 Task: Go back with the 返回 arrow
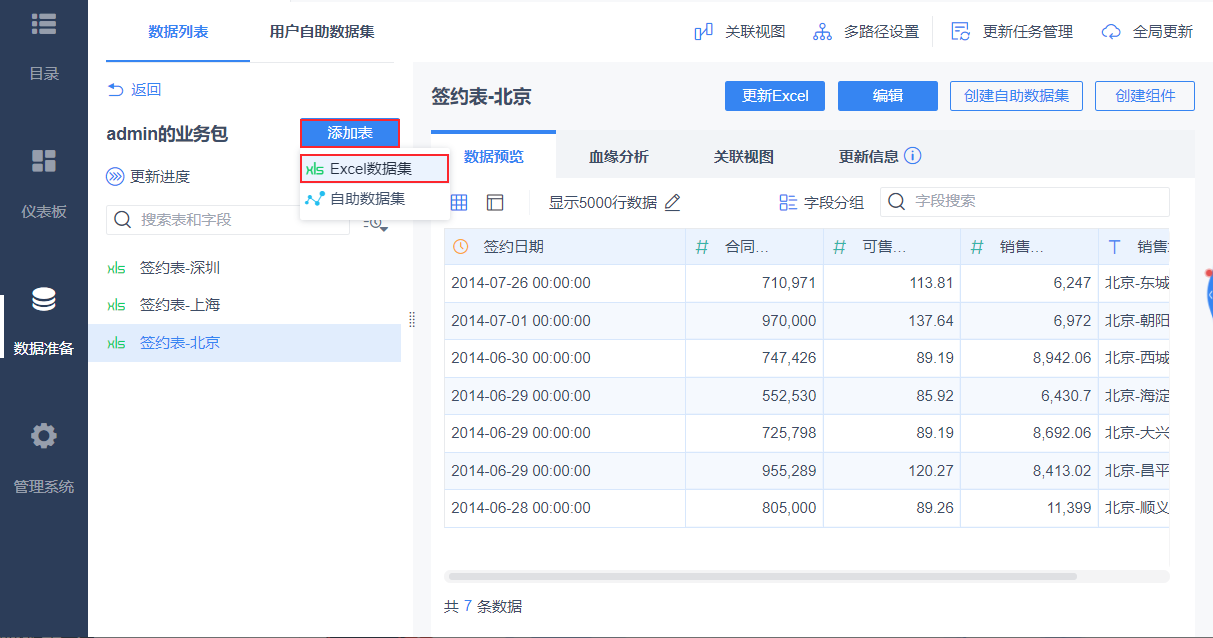tap(134, 89)
